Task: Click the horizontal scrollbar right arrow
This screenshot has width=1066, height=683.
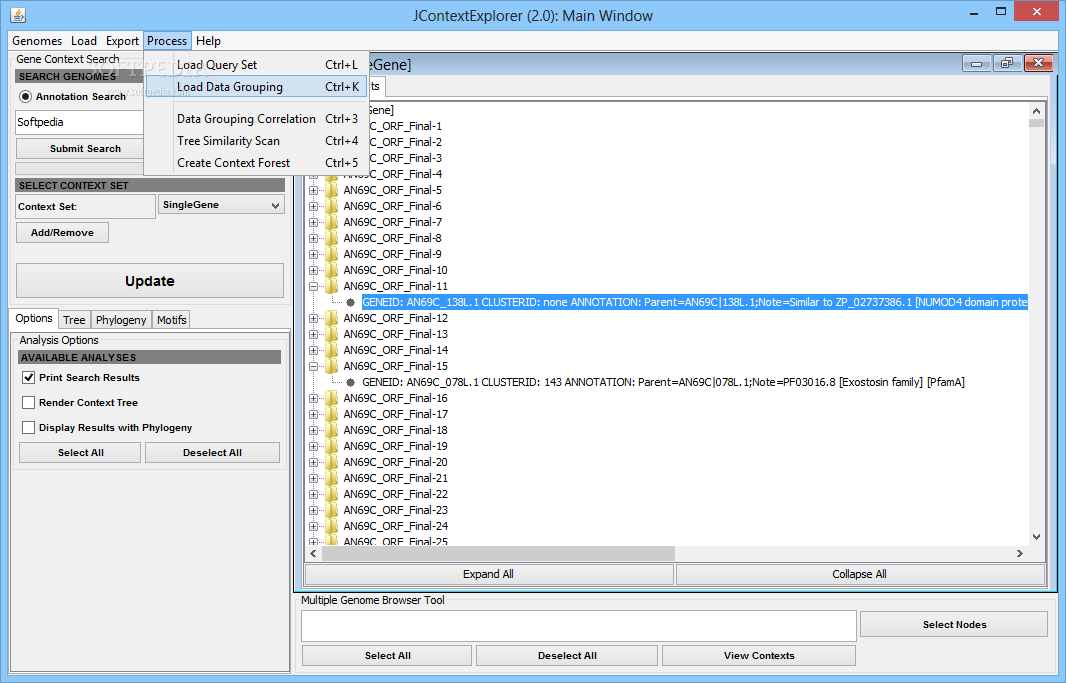Action: tap(1020, 554)
